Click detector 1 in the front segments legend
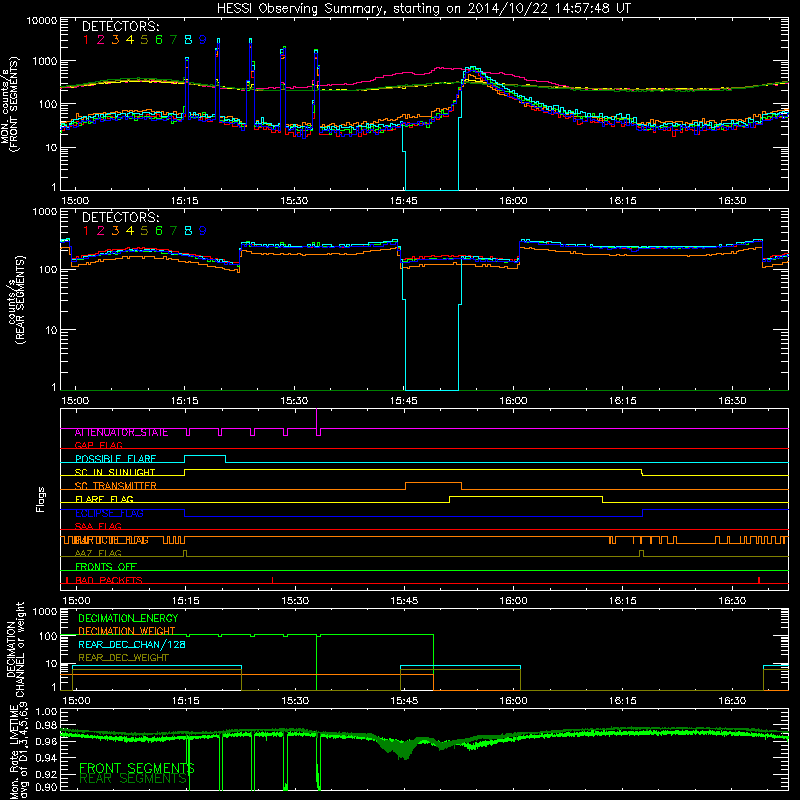The width and height of the screenshot is (800, 800). click(x=86, y=40)
